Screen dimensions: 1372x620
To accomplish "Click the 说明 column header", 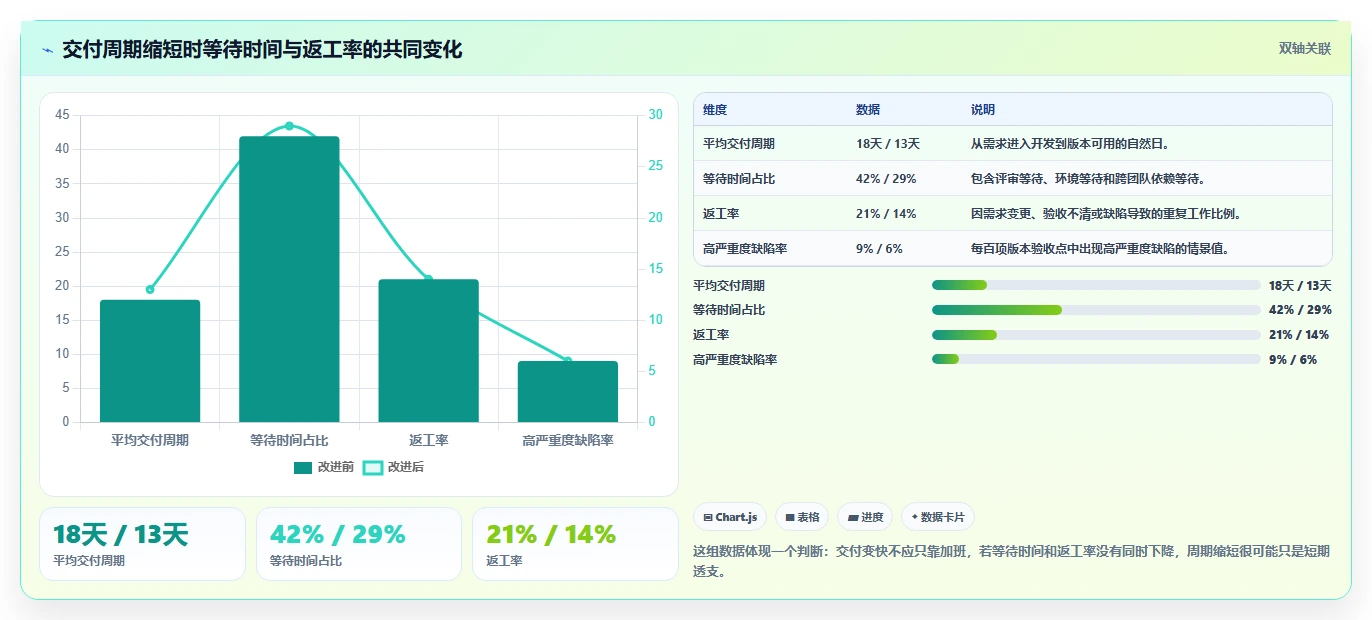I will 983,110.
